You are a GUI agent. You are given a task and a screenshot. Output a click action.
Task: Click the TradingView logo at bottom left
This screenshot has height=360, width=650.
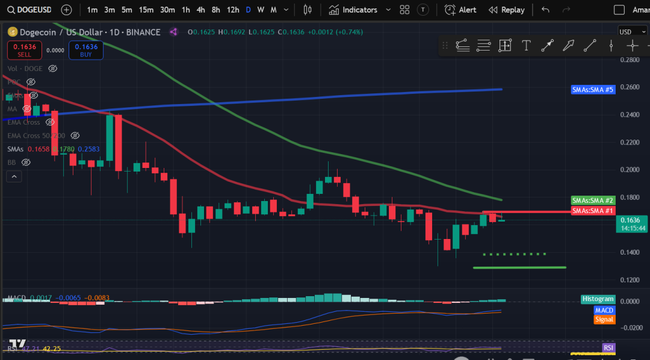[x=17, y=344]
